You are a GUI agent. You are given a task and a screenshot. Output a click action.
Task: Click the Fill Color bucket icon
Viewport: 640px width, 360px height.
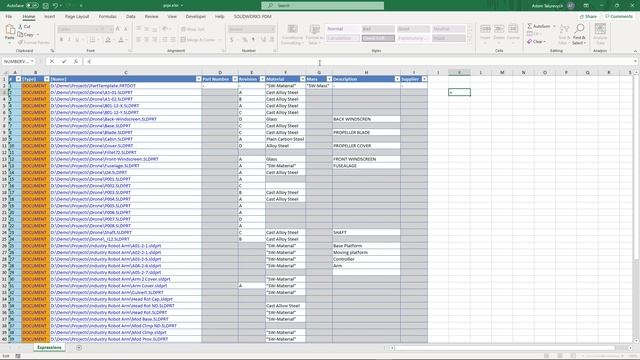coord(108,40)
